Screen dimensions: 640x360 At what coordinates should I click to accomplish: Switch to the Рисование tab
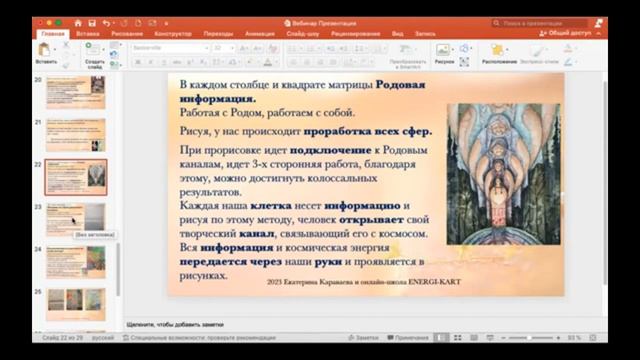coord(127,34)
